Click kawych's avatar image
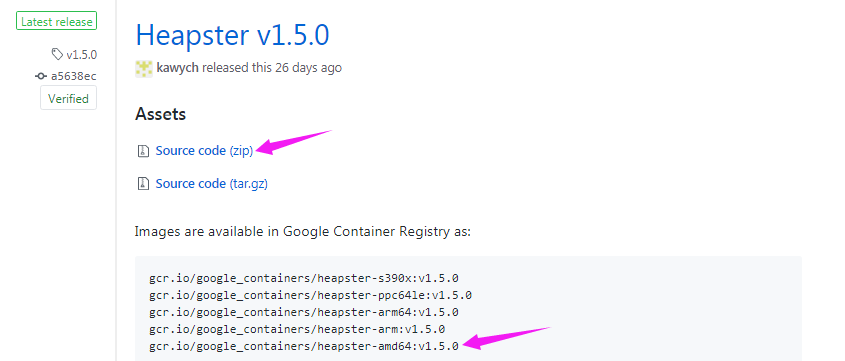Screen dimensions: 845x361 pos(144,68)
